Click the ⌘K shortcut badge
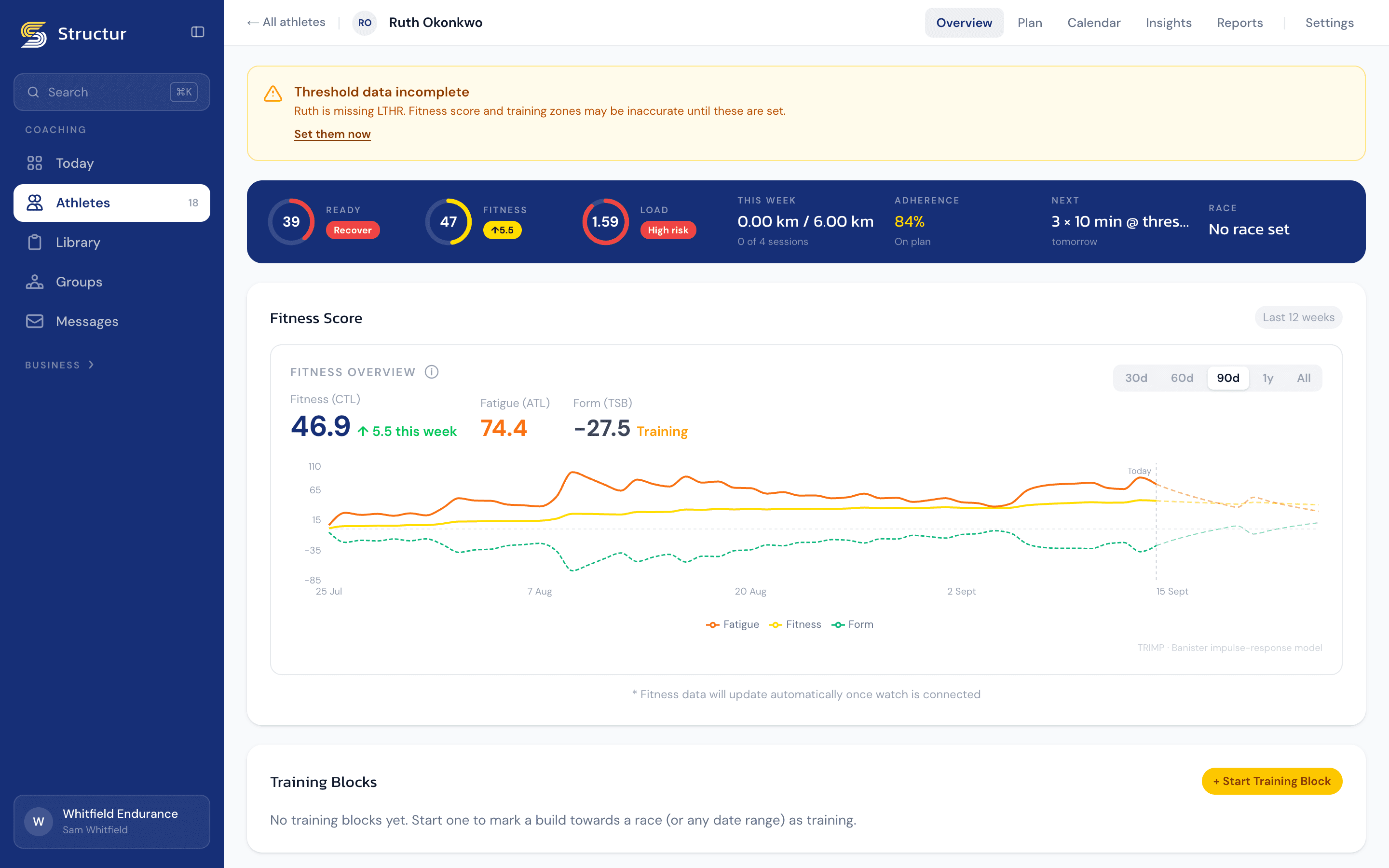This screenshot has width=1389, height=868. pos(184,92)
